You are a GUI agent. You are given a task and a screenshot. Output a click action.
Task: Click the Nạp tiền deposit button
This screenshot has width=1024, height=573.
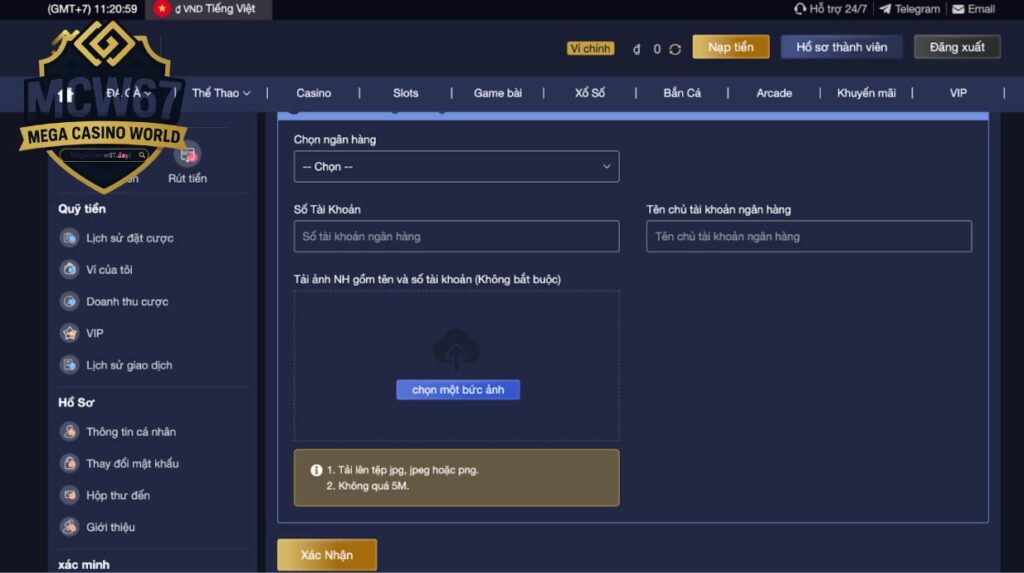tap(730, 47)
